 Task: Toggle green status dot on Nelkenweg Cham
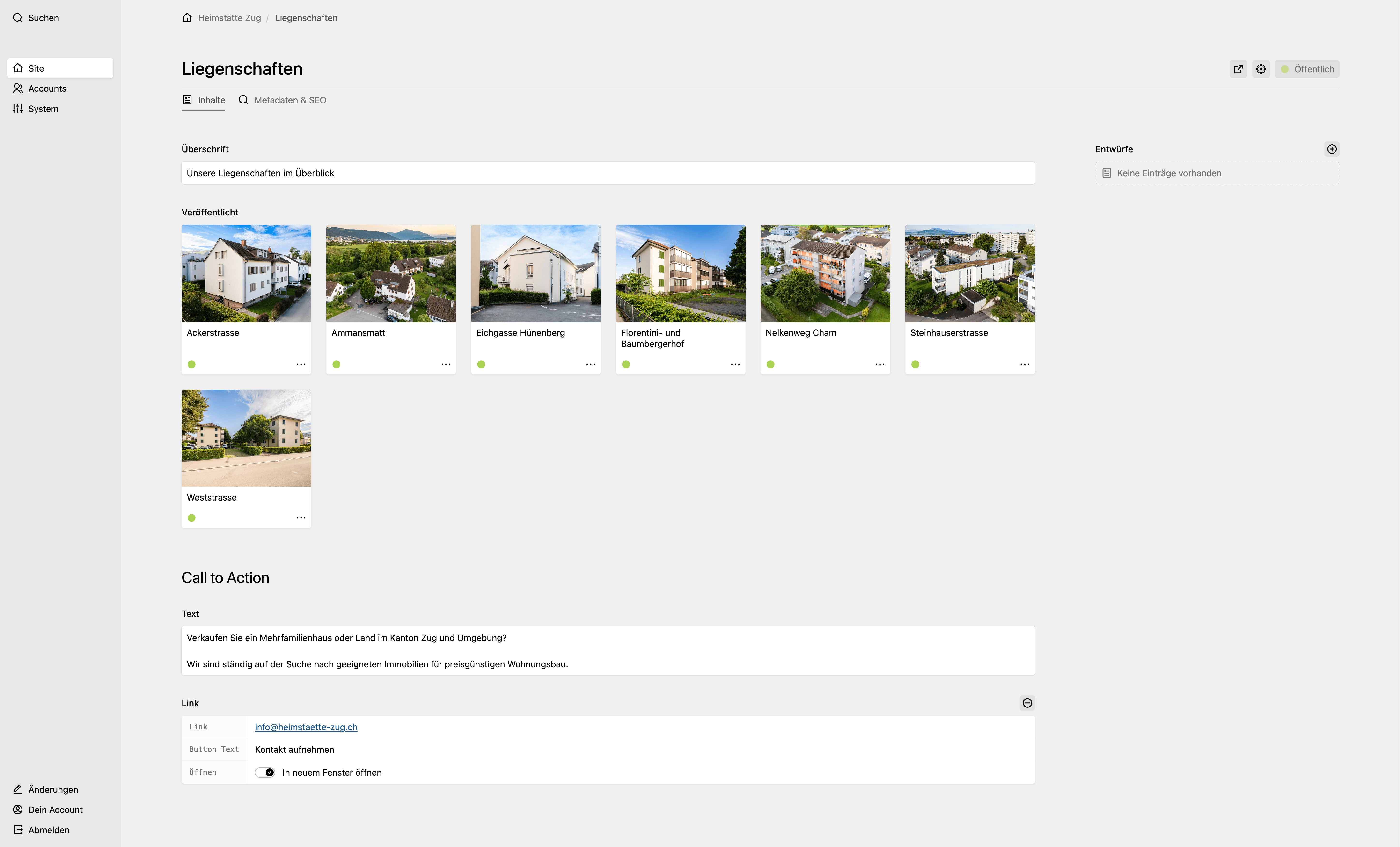coord(770,364)
